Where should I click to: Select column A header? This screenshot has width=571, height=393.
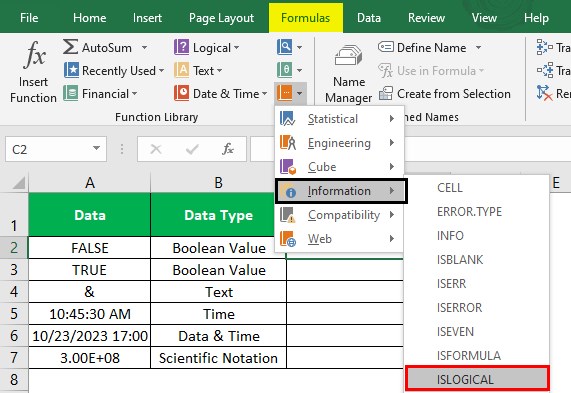click(90, 182)
